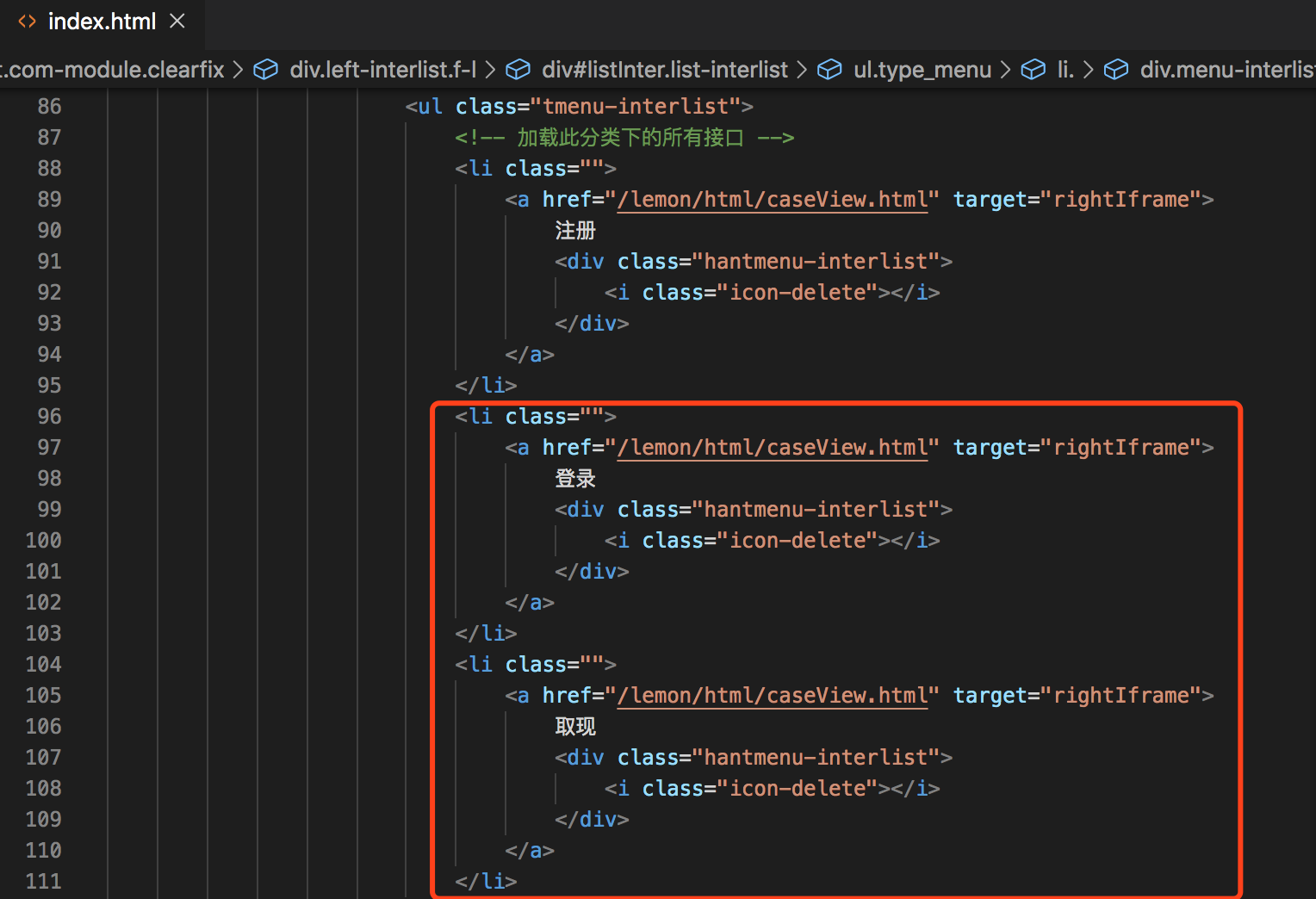The height and width of the screenshot is (899, 1316).
Task: Open breadcrumb div#listInter.list-interlist
Action: click(x=664, y=70)
